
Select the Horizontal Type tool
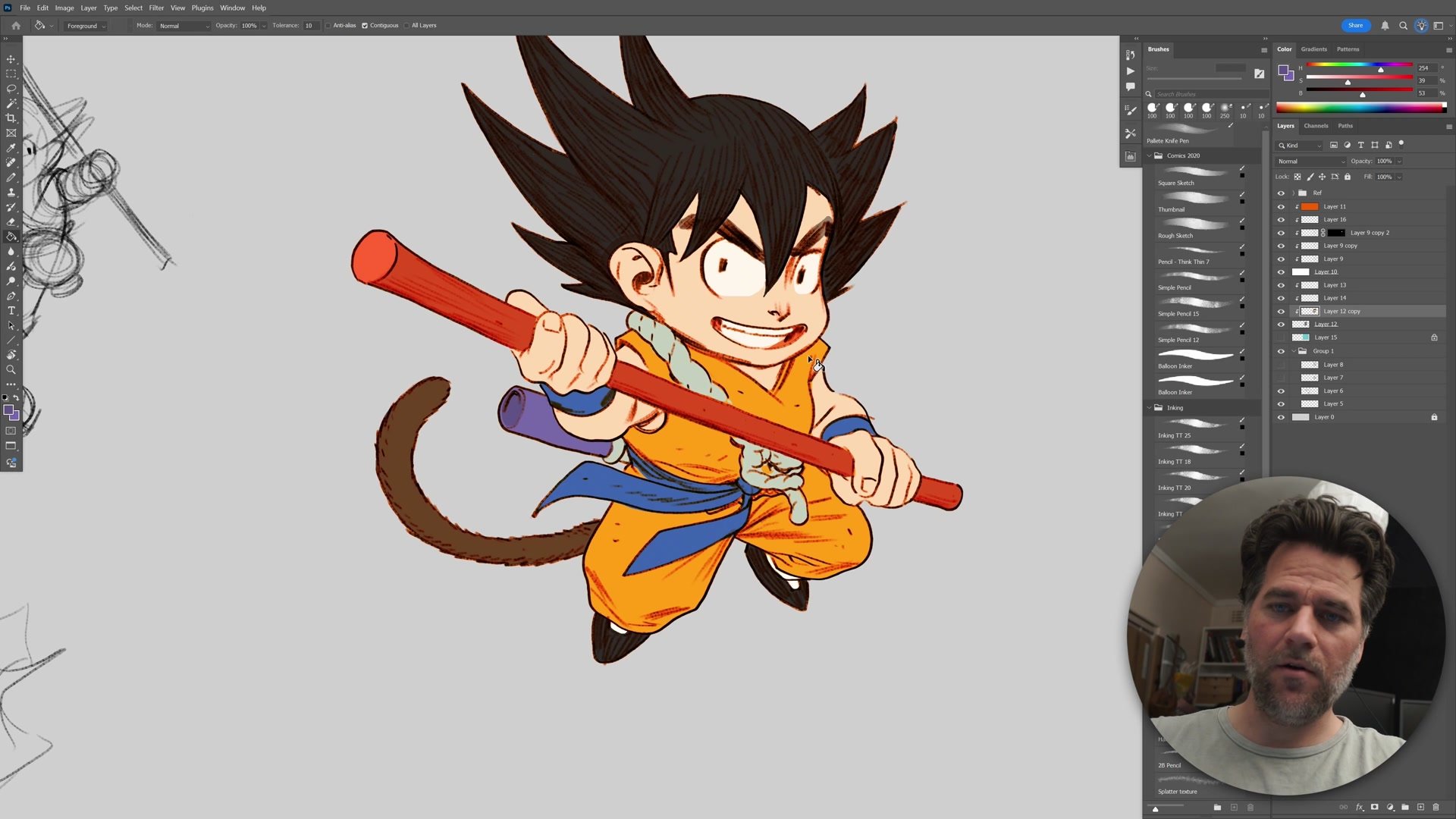[11, 311]
